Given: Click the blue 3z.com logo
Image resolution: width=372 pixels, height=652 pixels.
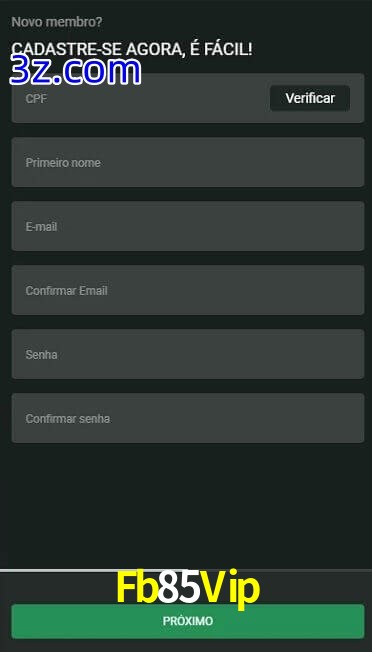Looking at the screenshot, I should point(75,71).
